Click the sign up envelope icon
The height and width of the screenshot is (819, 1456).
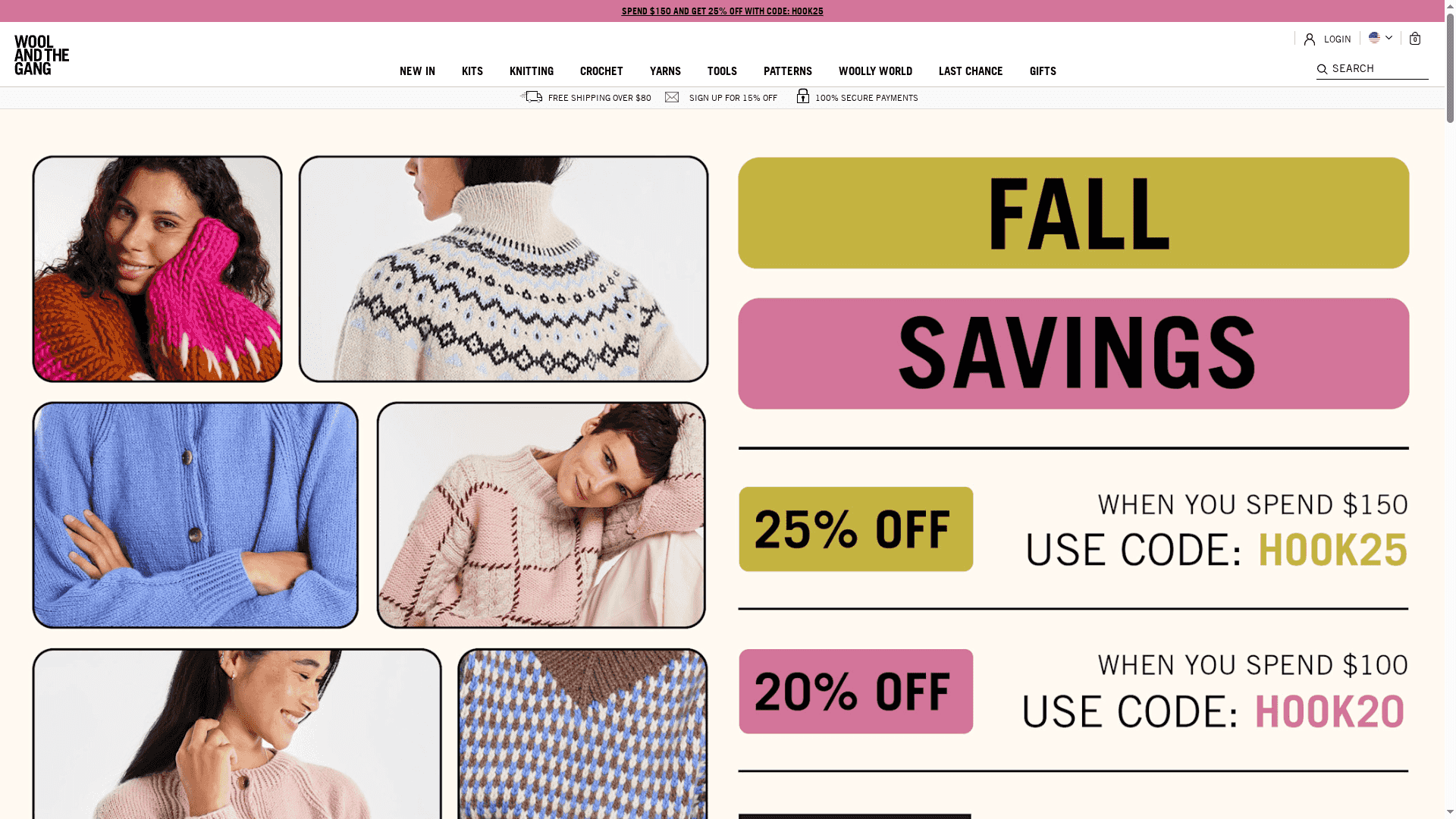point(672,97)
